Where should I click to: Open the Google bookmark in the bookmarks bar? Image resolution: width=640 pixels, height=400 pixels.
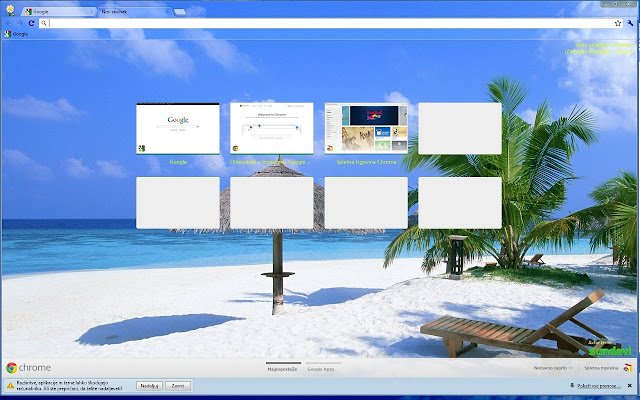click(x=16, y=34)
